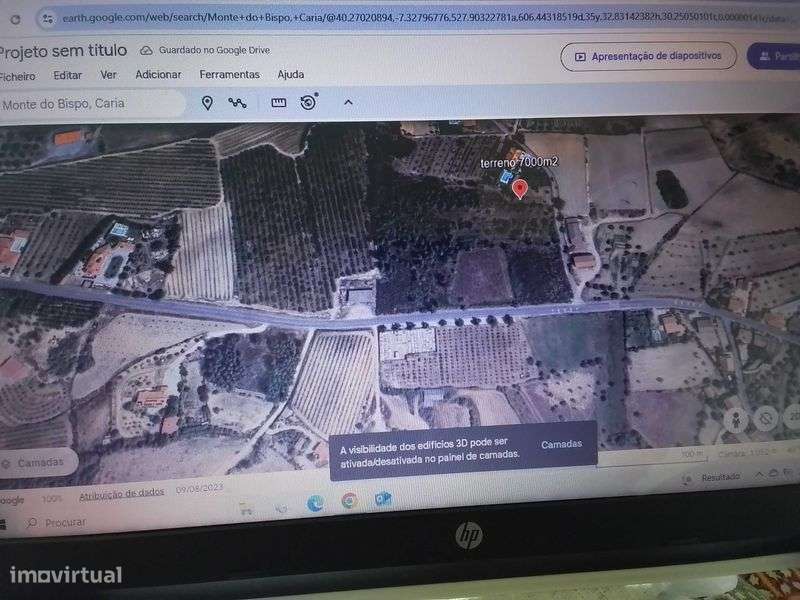Select the draw path or polygon tool
This screenshot has width=800, height=600.
tap(238, 103)
